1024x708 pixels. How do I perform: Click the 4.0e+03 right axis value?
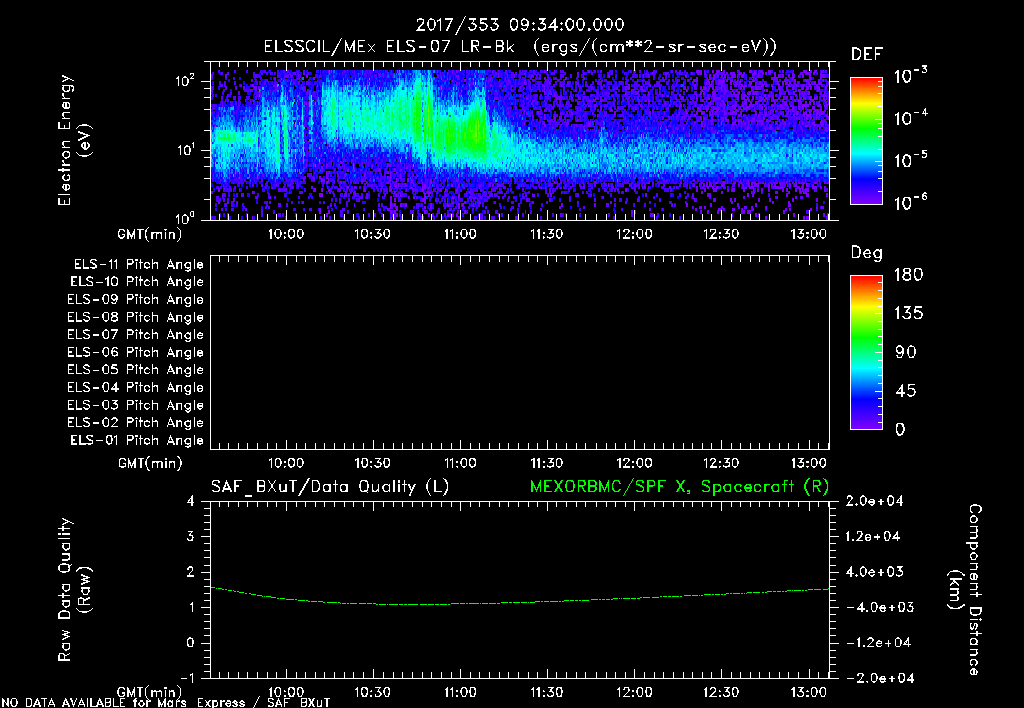pyautogui.click(x=874, y=572)
